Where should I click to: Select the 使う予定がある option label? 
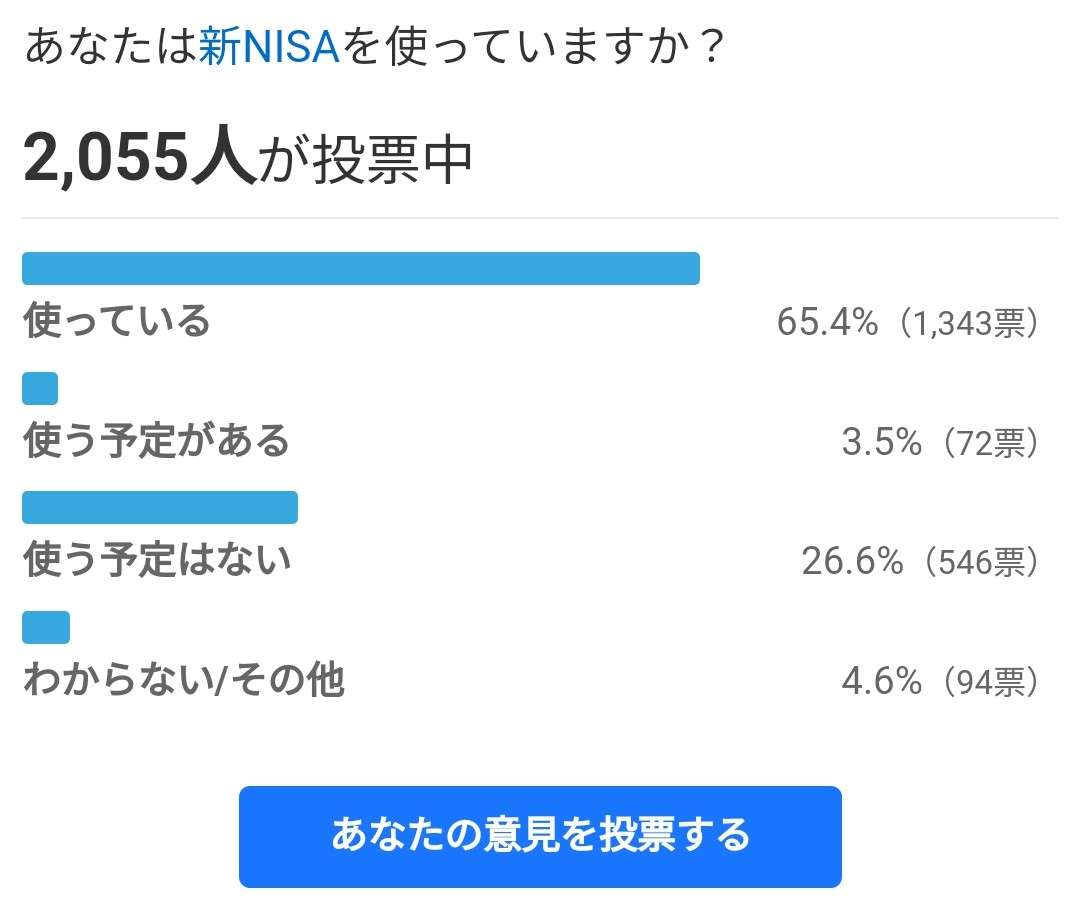point(156,441)
